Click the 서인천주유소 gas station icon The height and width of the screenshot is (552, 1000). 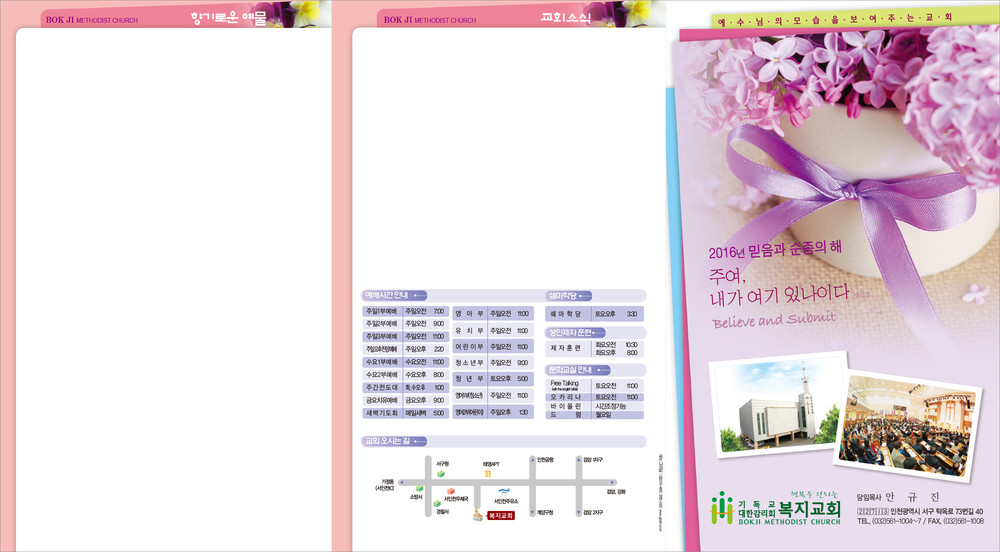point(505,490)
